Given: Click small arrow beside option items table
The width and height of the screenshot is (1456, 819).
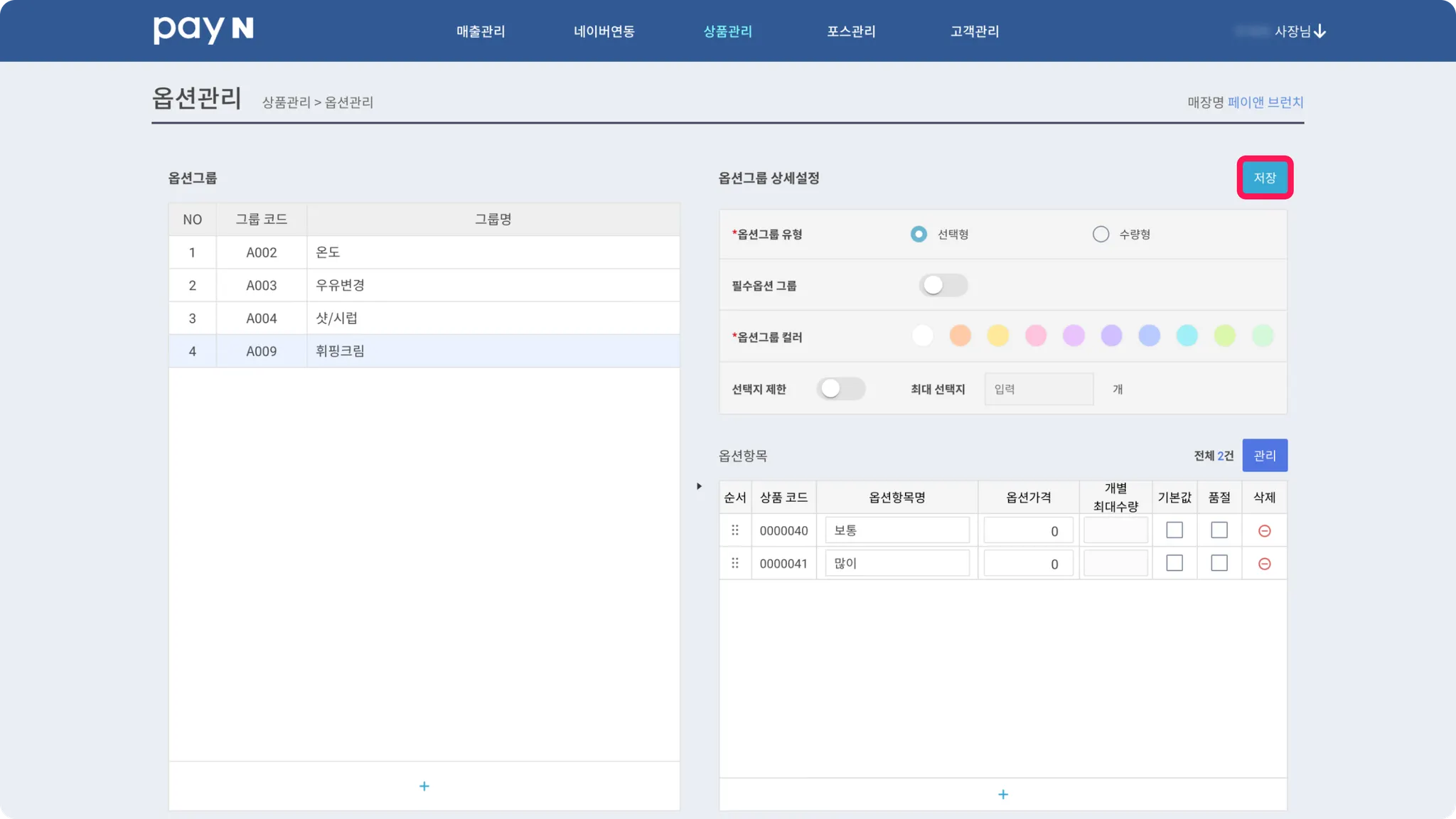Looking at the screenshot, I should [699, 486].
